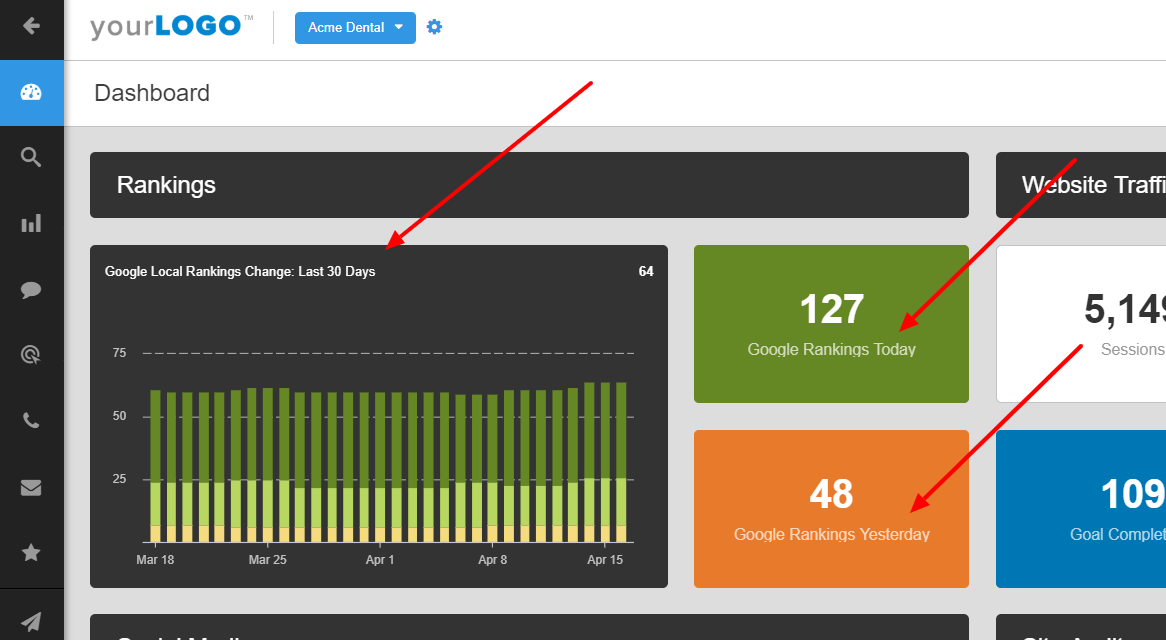Open the blue Goal Completions tile
This screenshot has width=1166, height=640.
pyautogui.click(x=1081, y=509)
